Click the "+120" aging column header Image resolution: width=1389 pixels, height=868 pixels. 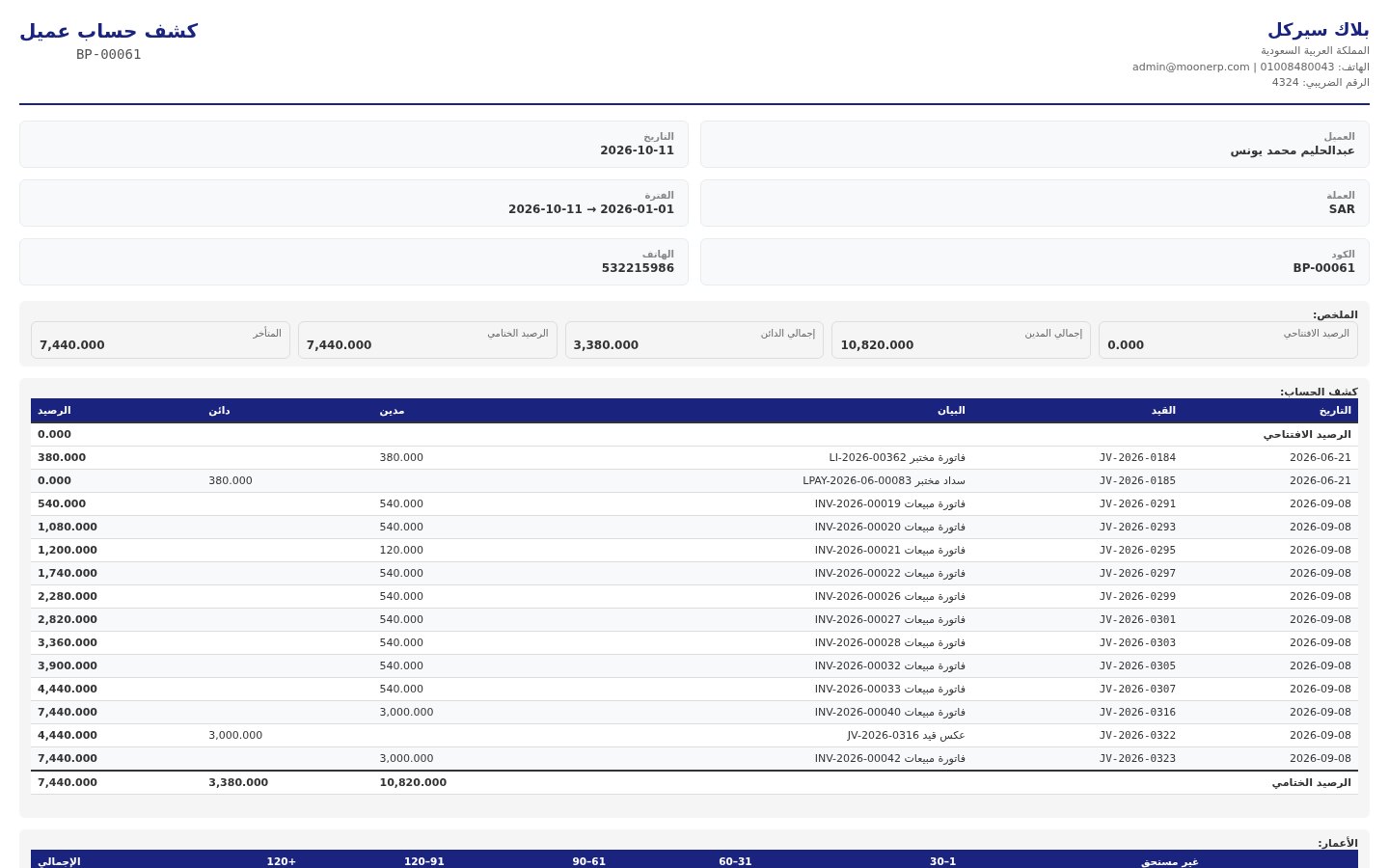pyautogui.click(x=281, y=861)
